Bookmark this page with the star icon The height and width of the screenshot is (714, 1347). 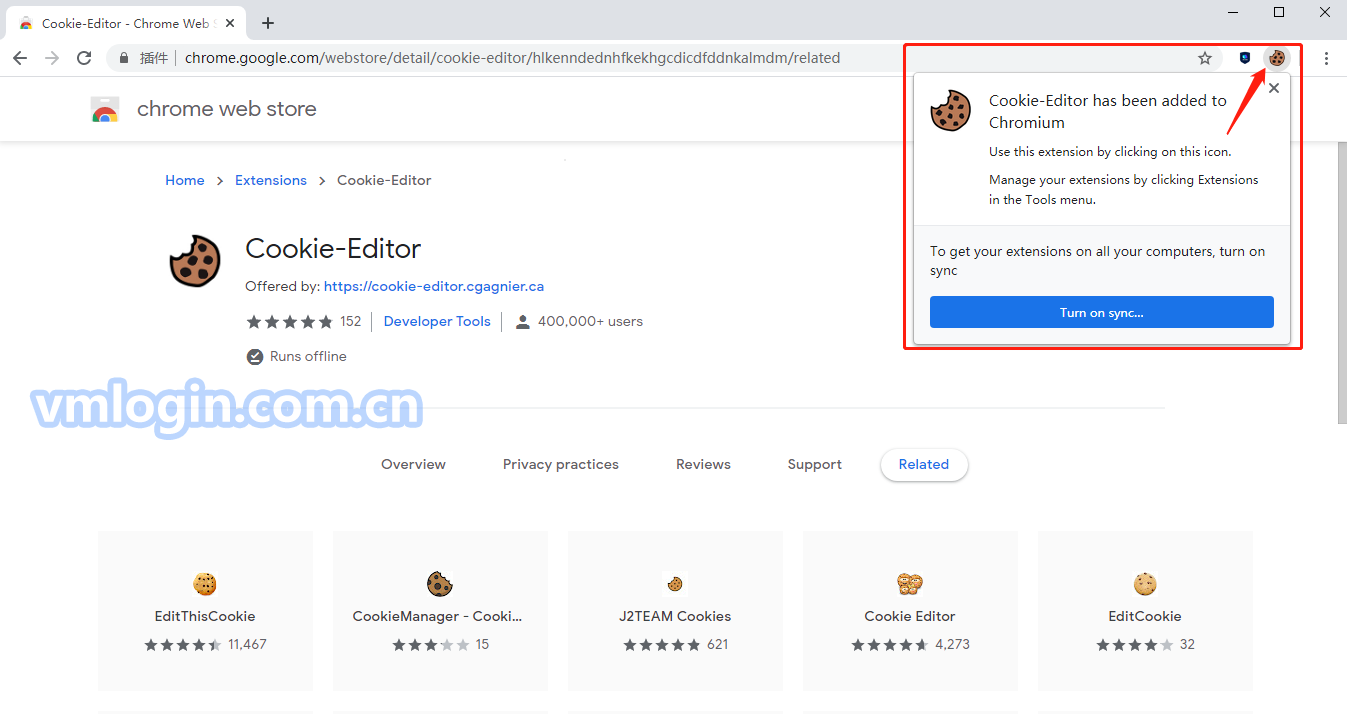click(x=1205, y=58)
